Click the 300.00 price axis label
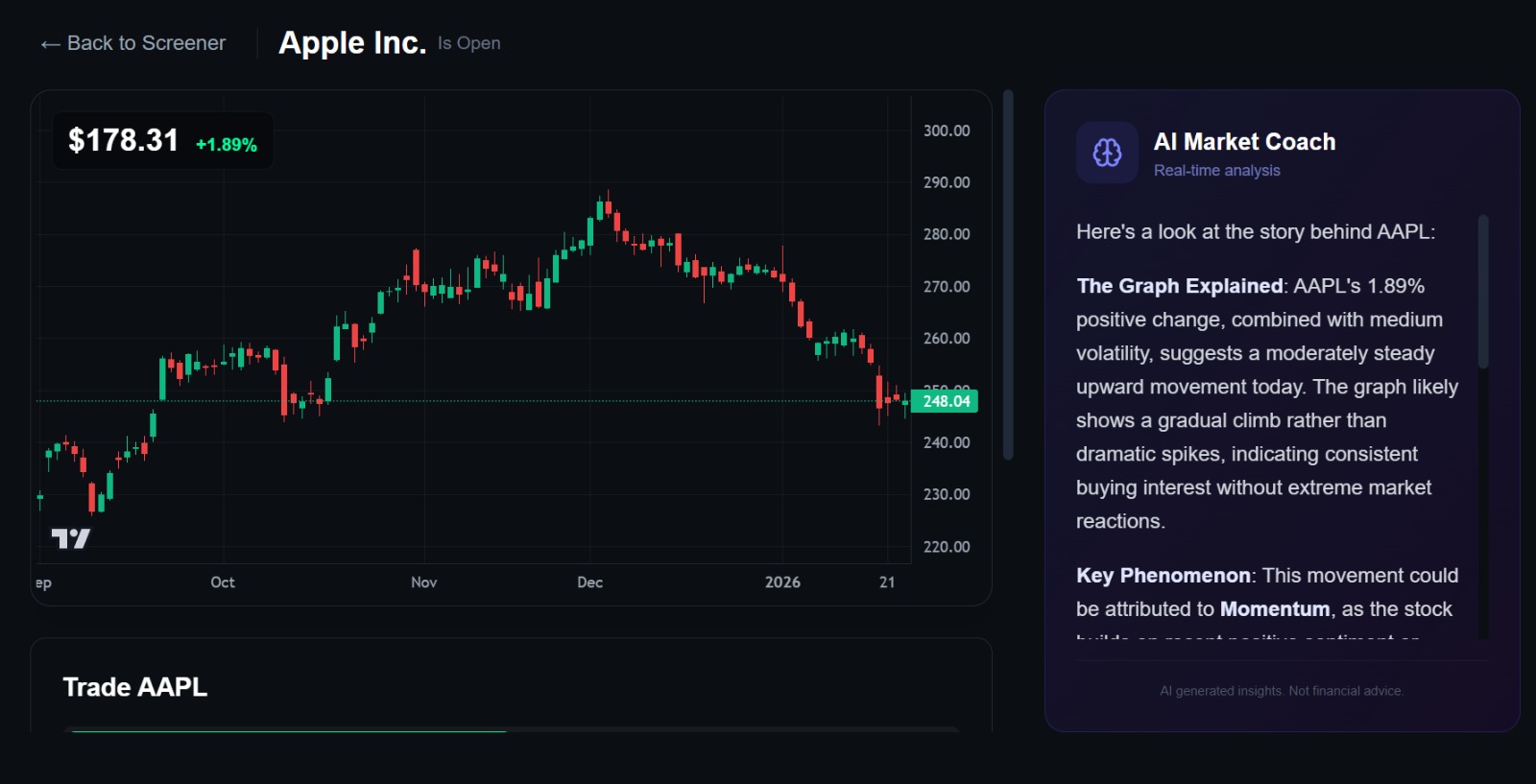Viewport: 1536px width, 784px height. click(947, 131)
